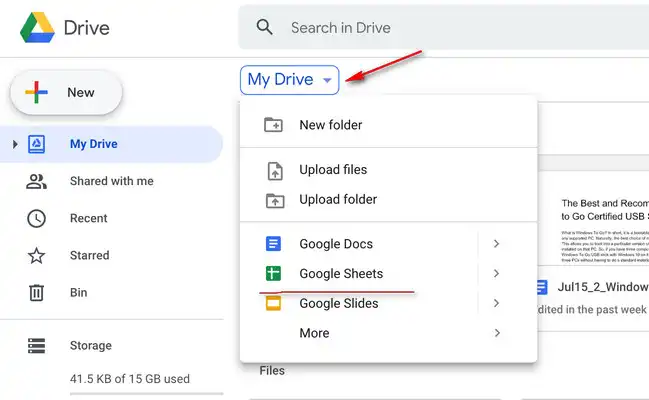649x400 pixels.
Task: Expand the Google Docs submenu arrow
Action: click(x=497, y=244)
